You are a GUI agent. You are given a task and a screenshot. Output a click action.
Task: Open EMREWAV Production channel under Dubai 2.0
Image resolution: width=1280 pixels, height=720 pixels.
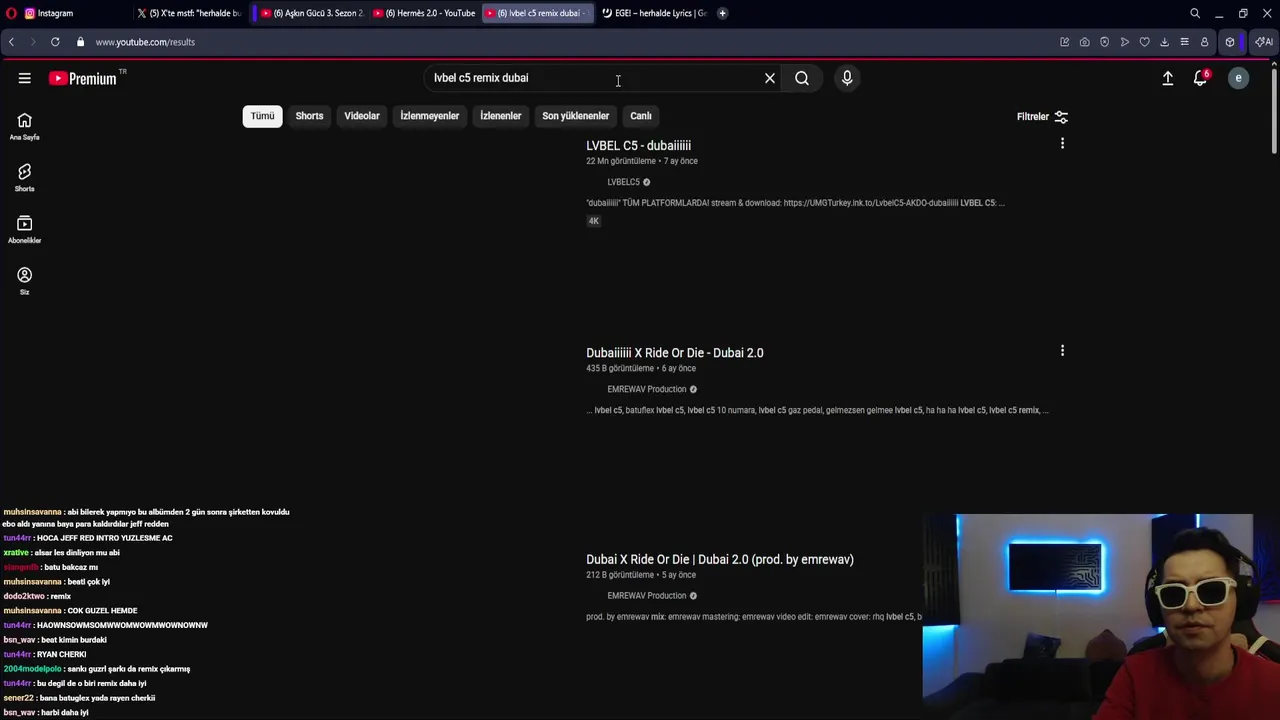(x=646, y=389)
